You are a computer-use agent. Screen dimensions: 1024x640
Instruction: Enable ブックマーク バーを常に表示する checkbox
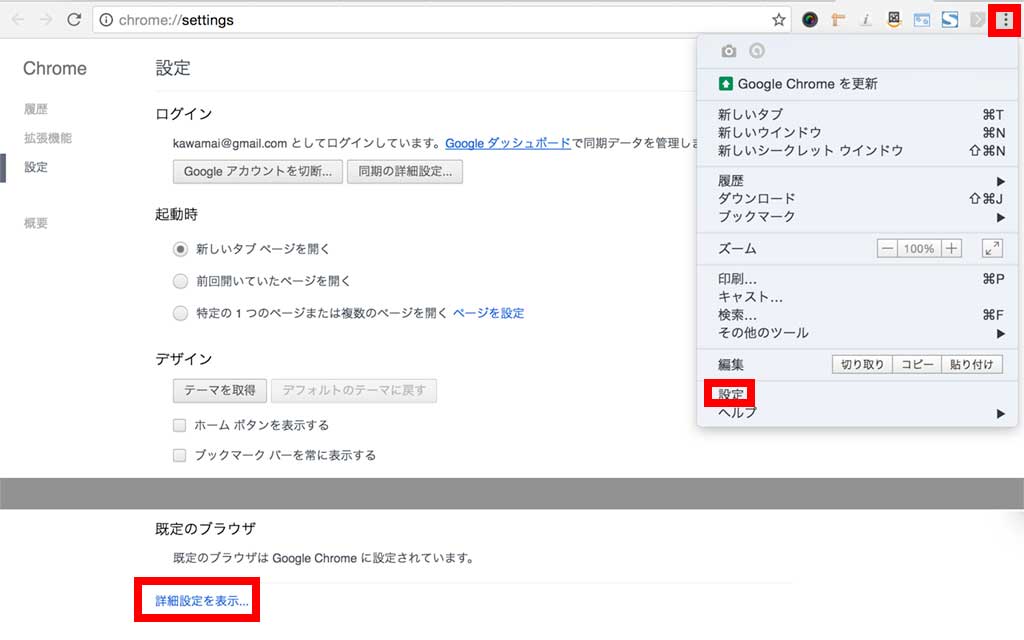(x=180, y=455)
